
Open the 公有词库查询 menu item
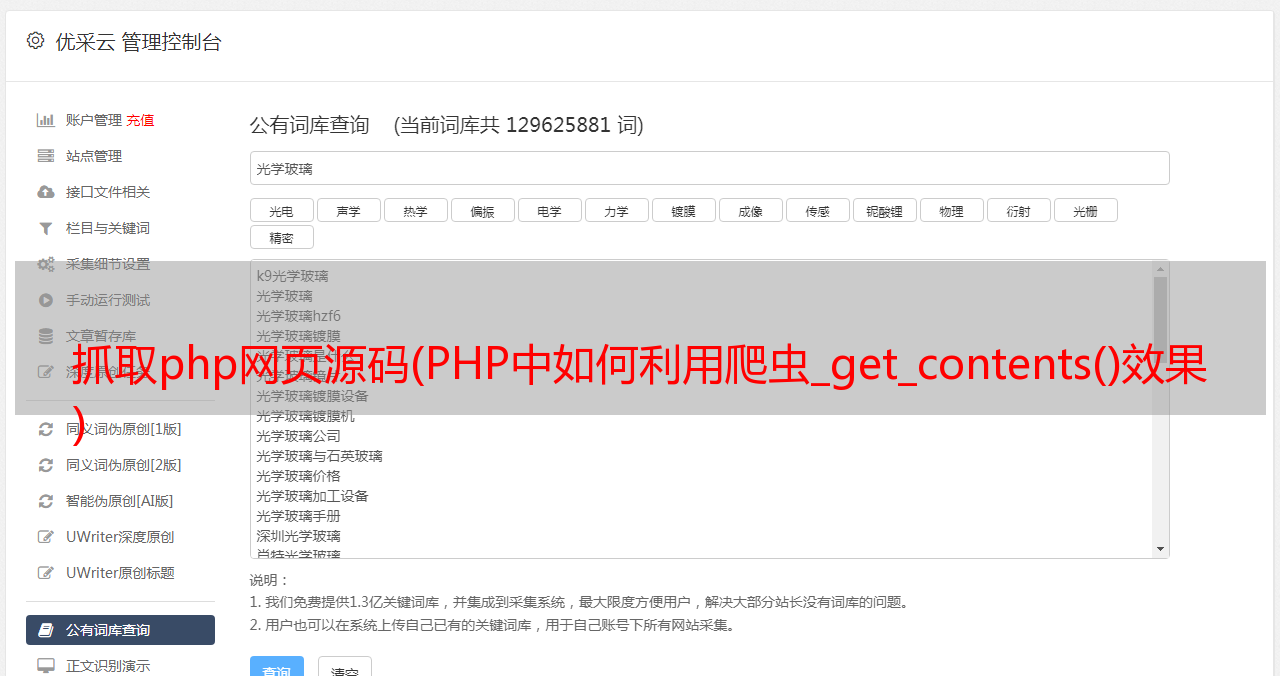(120, 630)
